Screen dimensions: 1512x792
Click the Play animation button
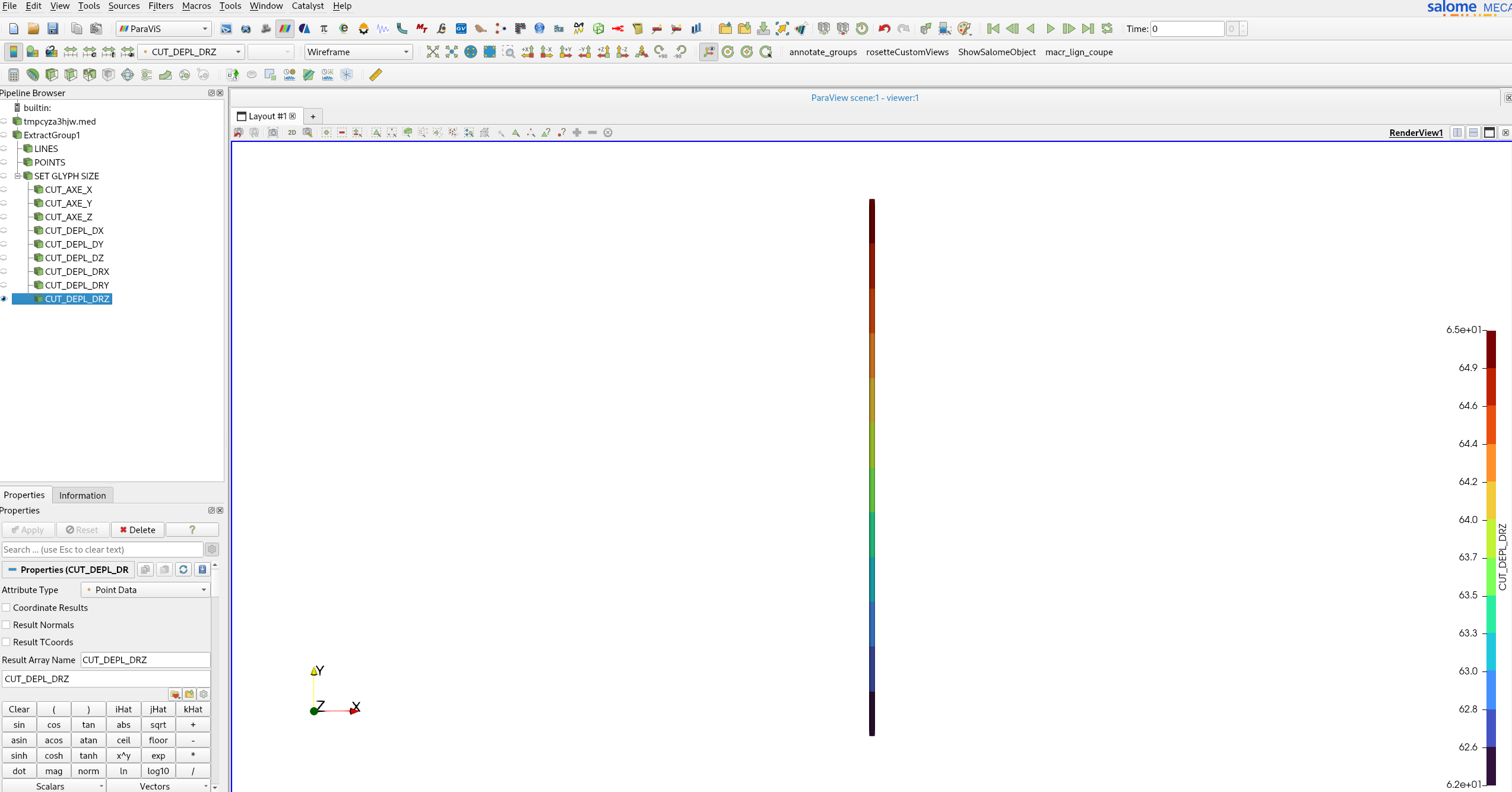(x=1050, y=28)
